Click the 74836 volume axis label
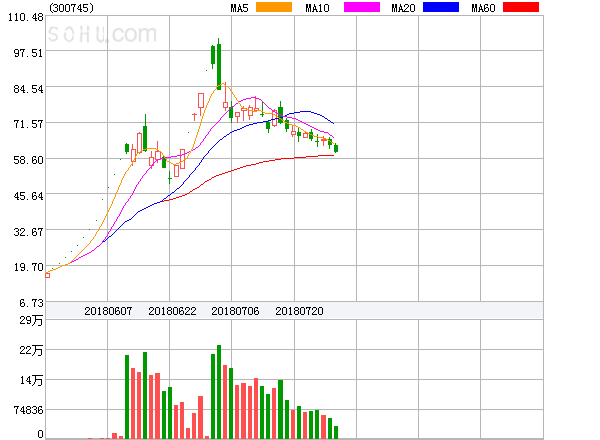 point(28,410)
